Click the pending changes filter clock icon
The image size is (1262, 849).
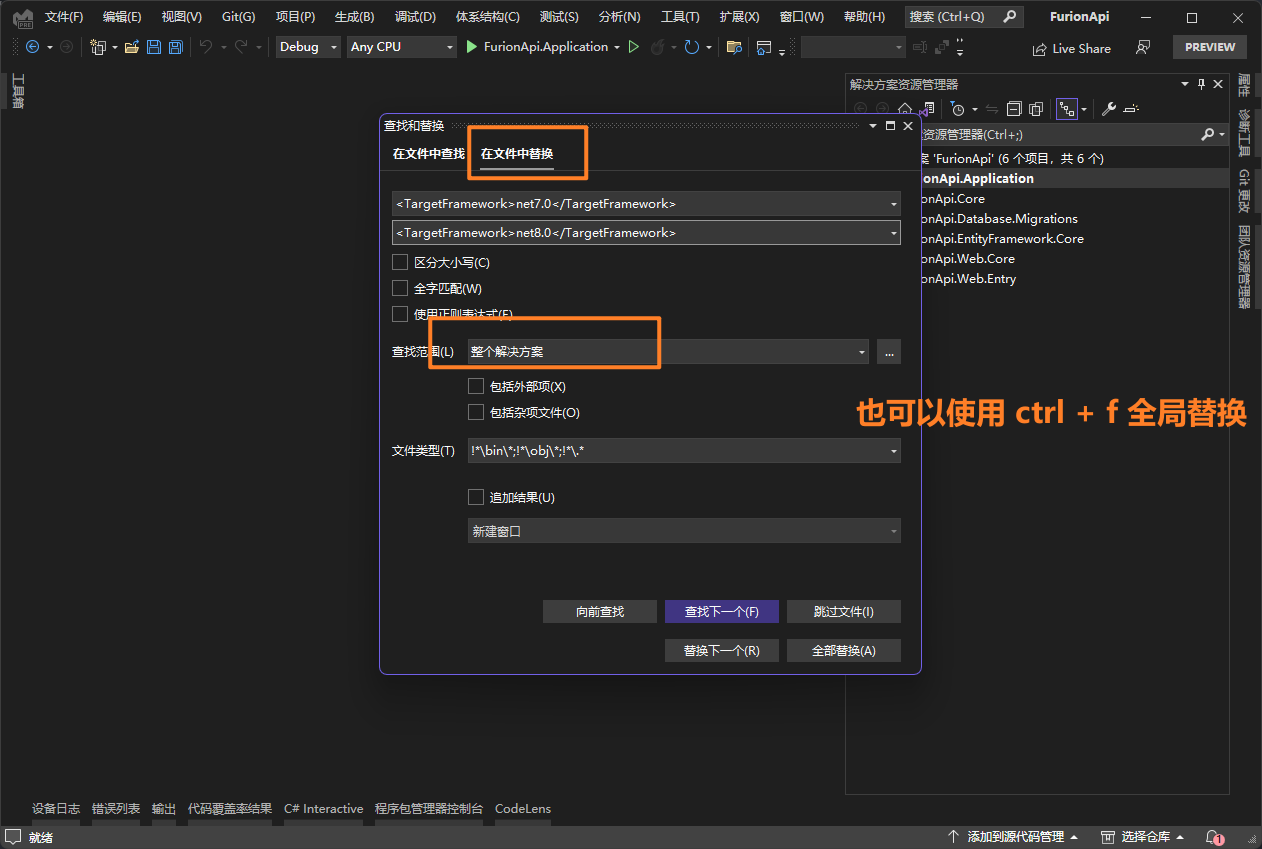(958, 109)
